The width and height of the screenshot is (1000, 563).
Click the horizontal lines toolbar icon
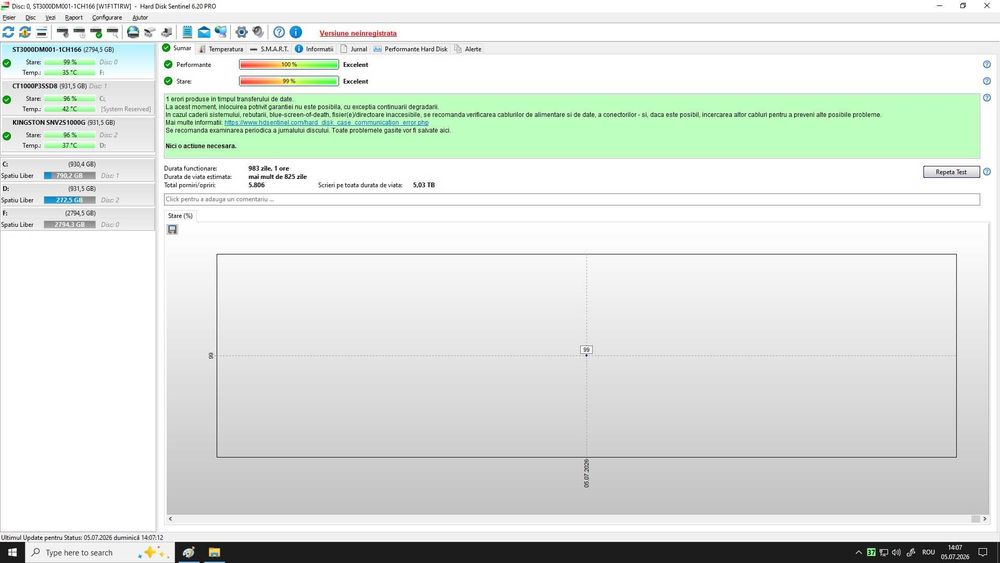(41, 32)
